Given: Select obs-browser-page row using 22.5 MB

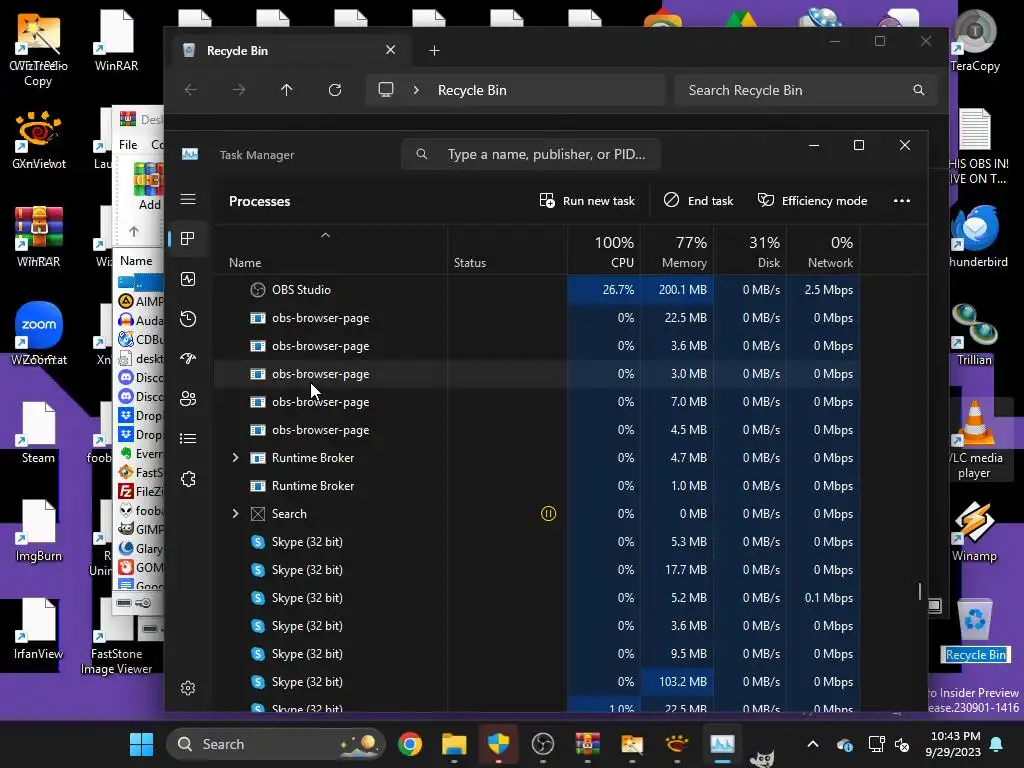Looking at the screenshot, I should 537,317.
